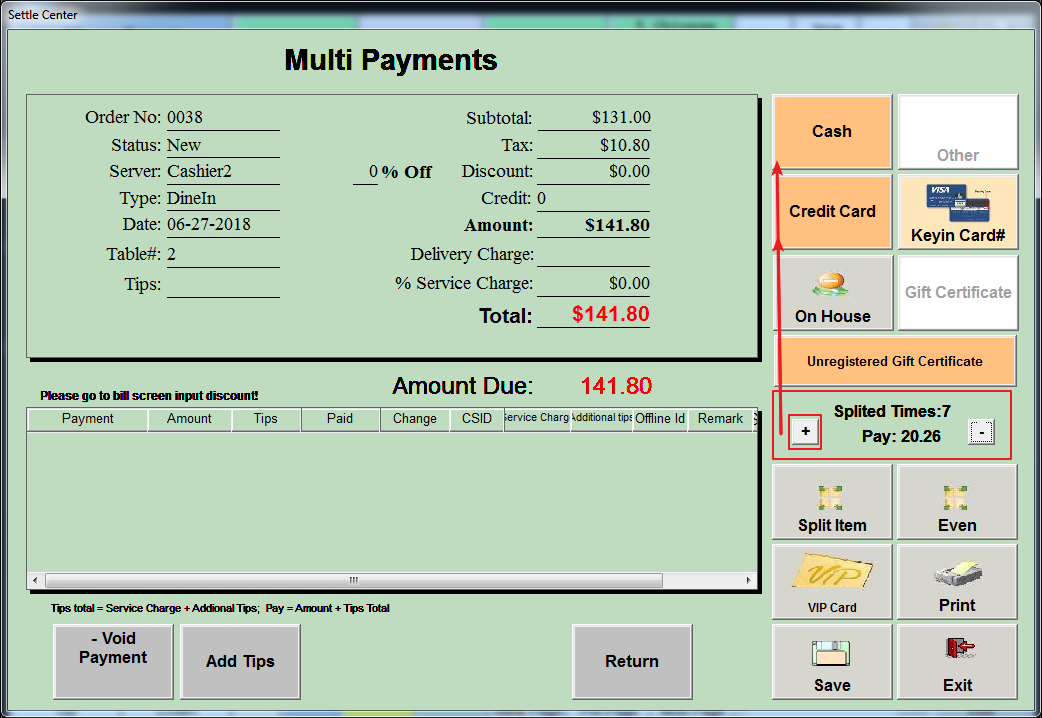Click the Table# value 2

tap(171, 255)
